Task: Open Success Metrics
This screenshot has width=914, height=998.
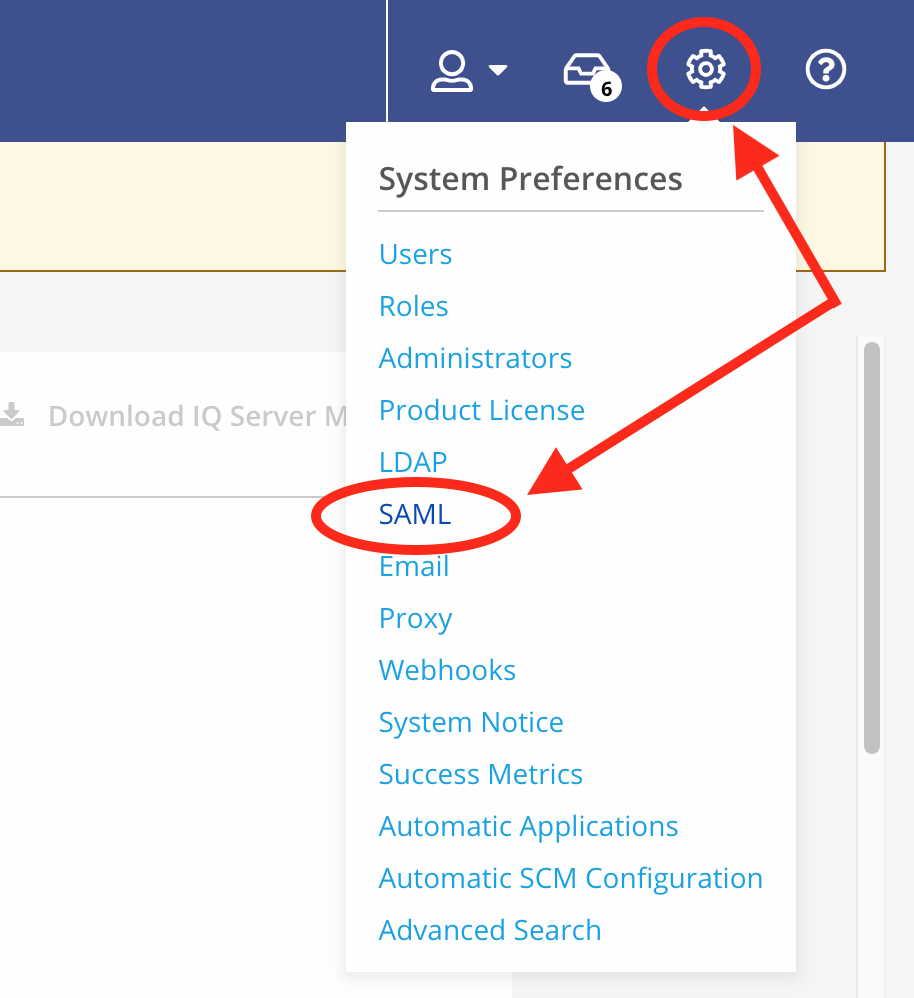Action: [480, 774]
